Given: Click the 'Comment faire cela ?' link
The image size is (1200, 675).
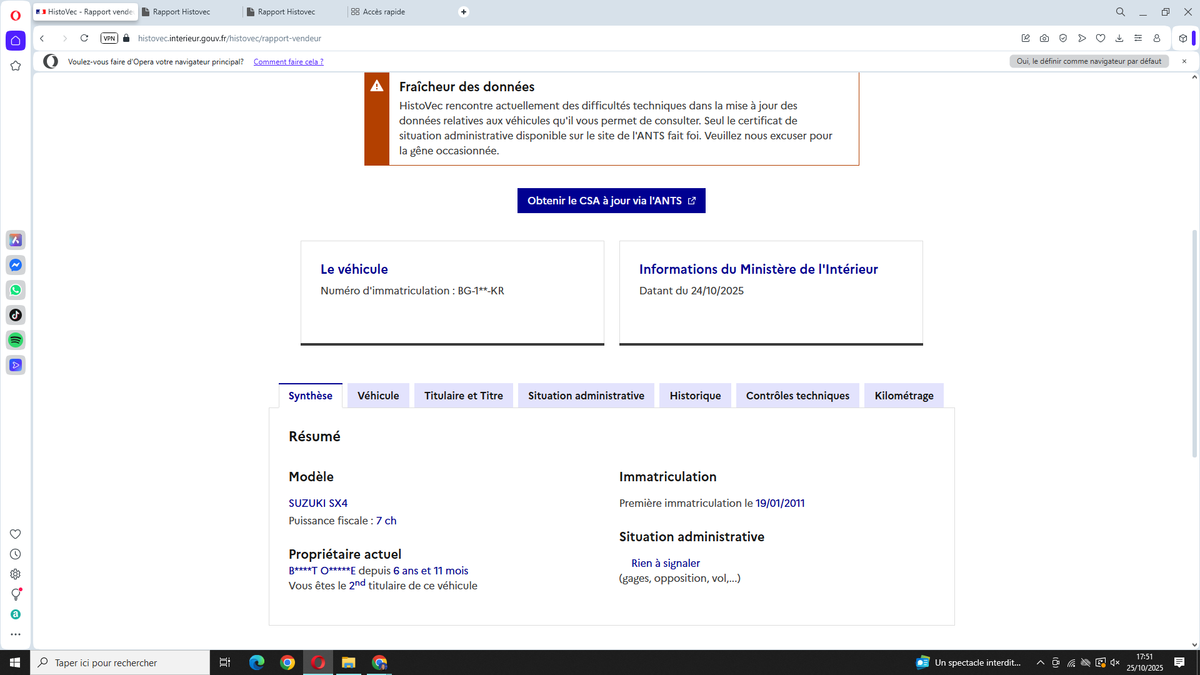Looking at the screenshot, I should [288, 61].
